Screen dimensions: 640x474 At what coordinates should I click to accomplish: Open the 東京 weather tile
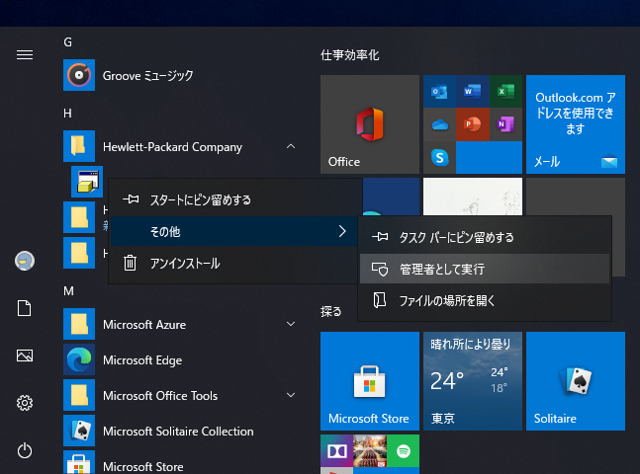point(473,381)
